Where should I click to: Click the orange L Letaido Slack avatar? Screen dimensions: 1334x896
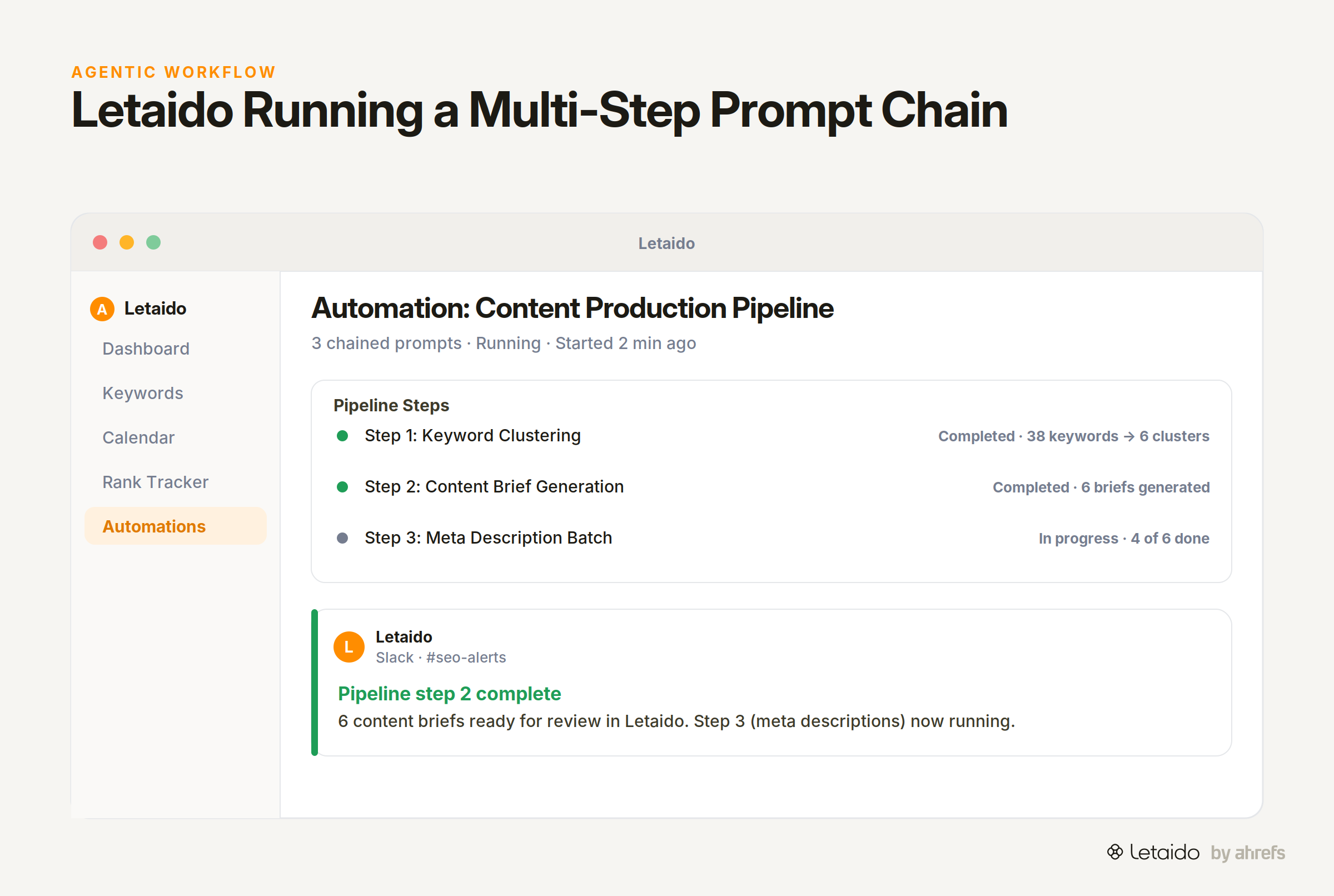point(349,647)
